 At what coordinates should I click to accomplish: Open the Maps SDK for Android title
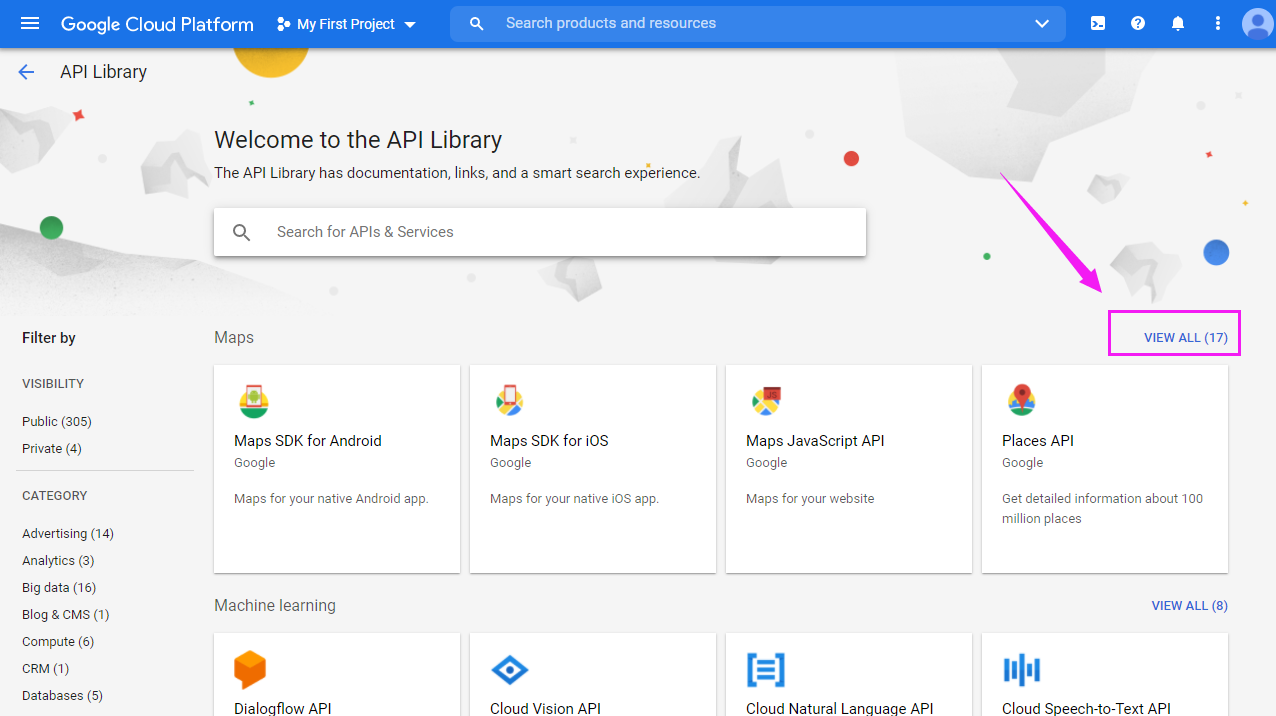tap(308, 441)
